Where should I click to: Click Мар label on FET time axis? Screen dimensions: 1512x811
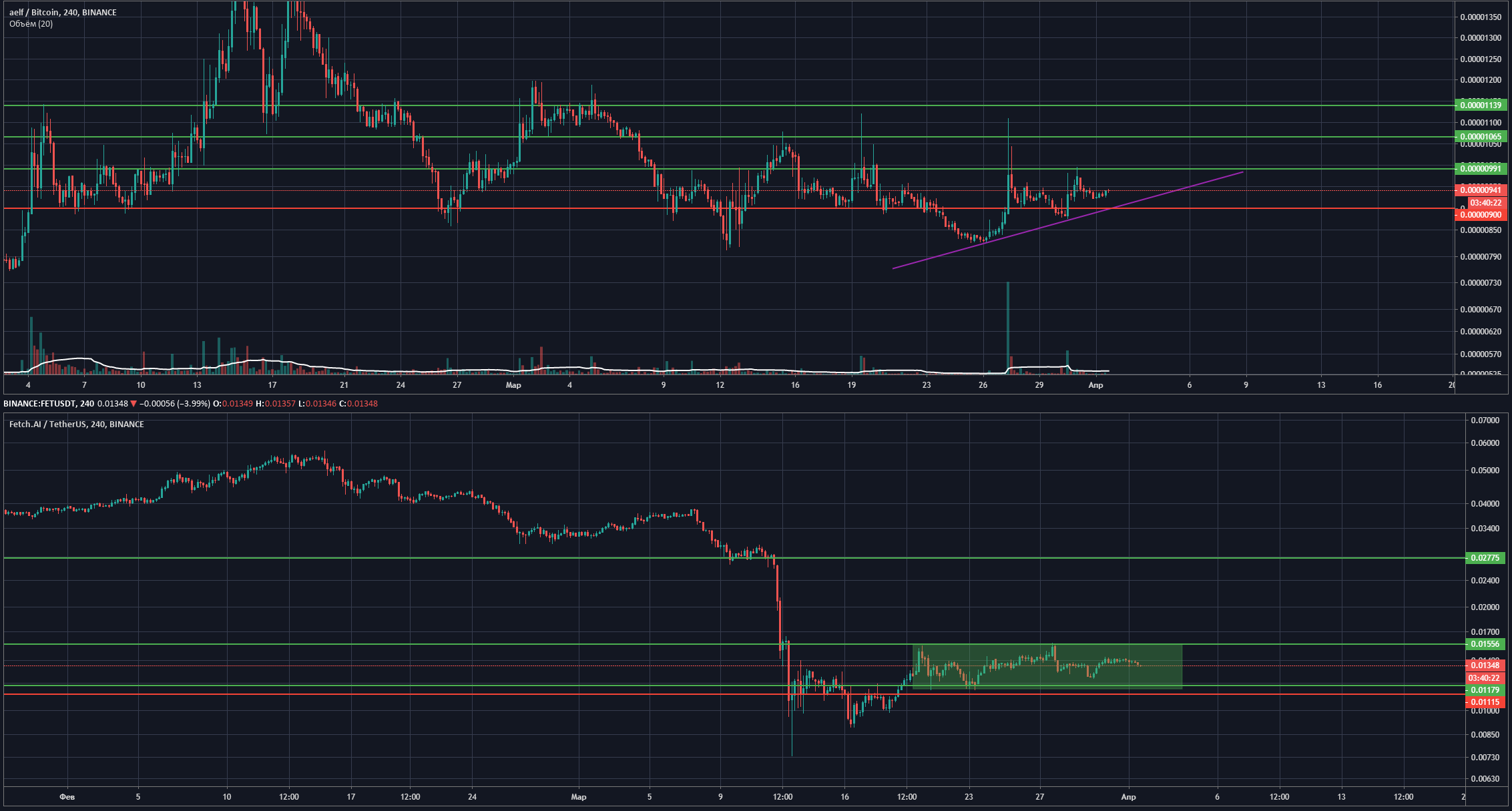tap(579, 797)
